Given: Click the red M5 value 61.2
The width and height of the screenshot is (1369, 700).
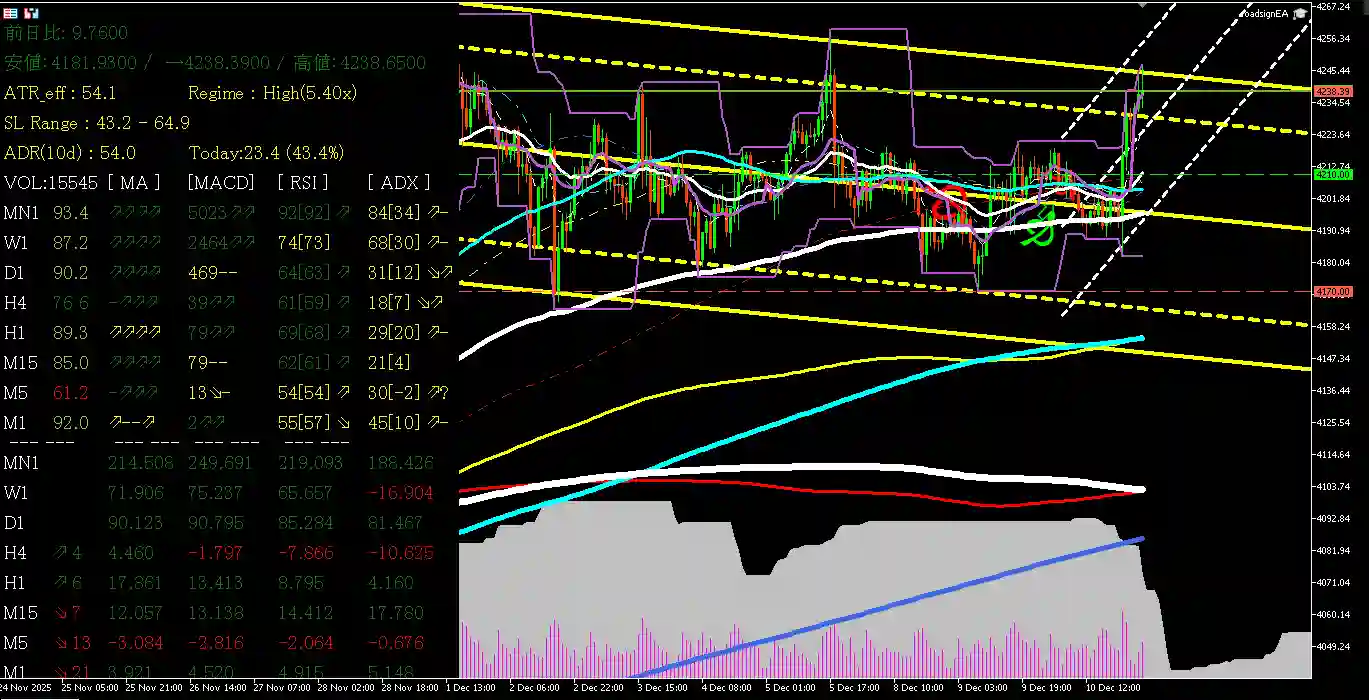Looking at the screenshot, I should pyautogui.click(x=71, y=392).
